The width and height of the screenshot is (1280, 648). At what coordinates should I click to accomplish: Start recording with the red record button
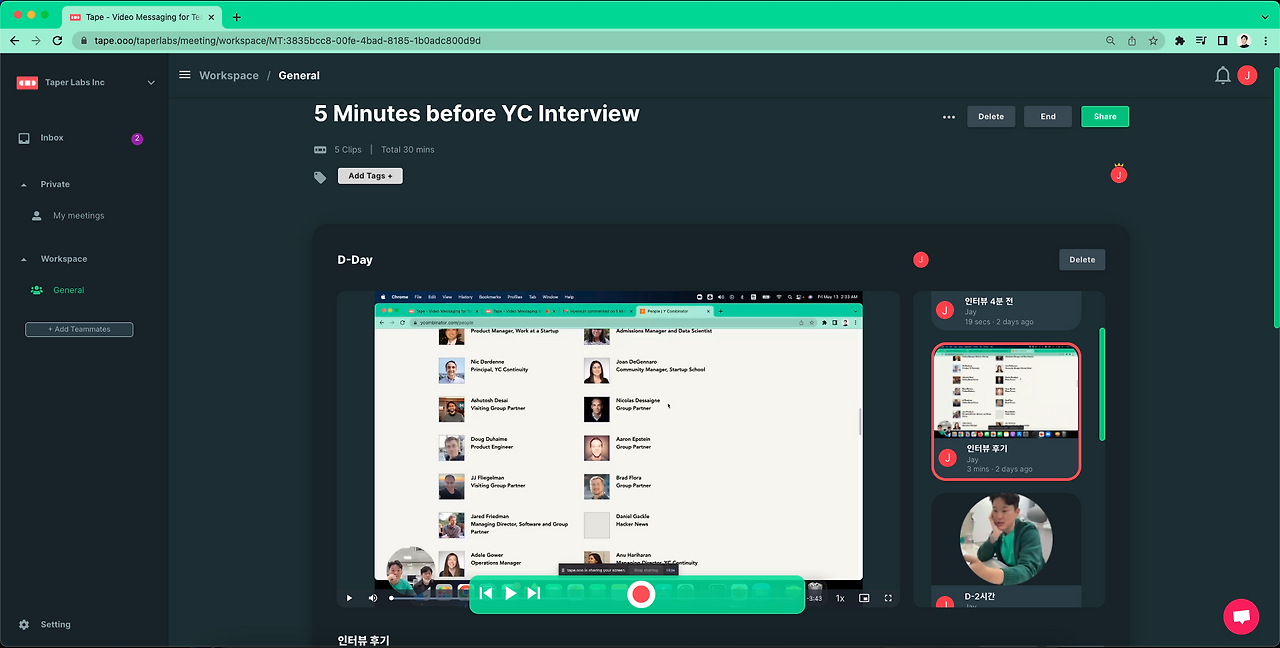point(641,595)
